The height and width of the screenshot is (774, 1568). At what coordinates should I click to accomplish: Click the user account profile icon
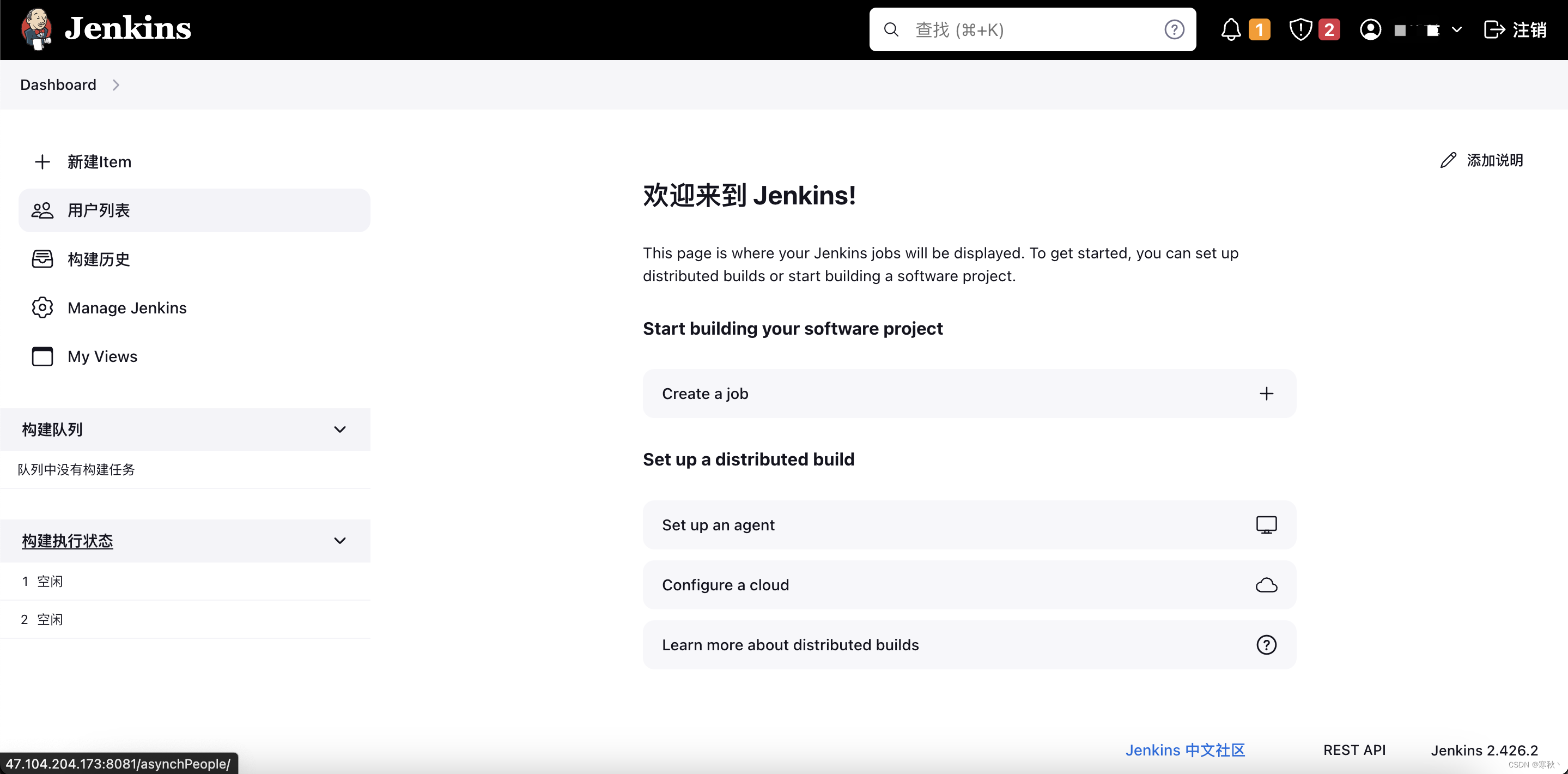(1370, 30)
